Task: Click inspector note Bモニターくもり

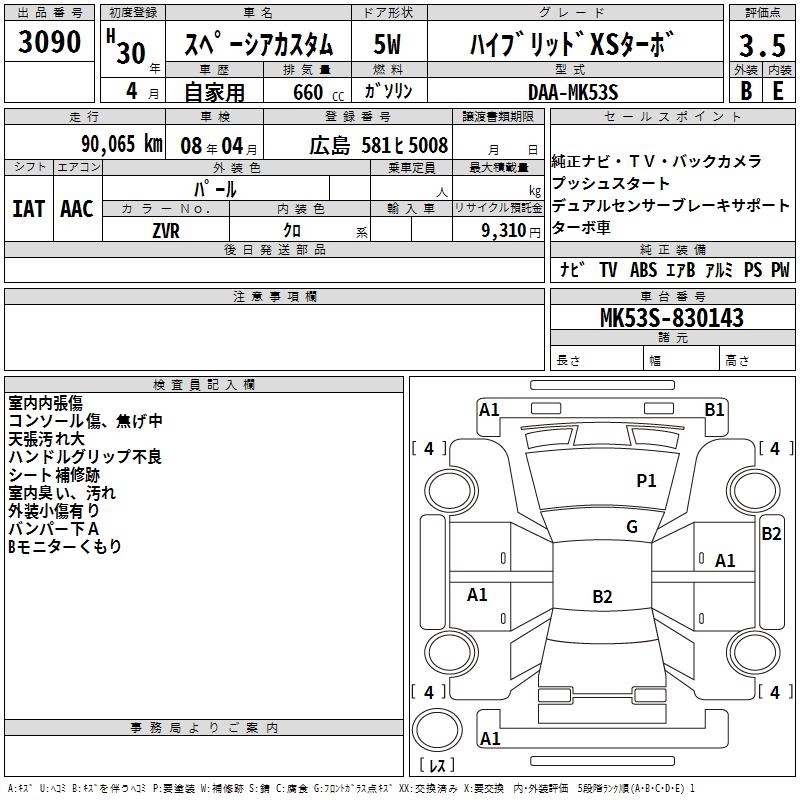Action: point(65,546)
